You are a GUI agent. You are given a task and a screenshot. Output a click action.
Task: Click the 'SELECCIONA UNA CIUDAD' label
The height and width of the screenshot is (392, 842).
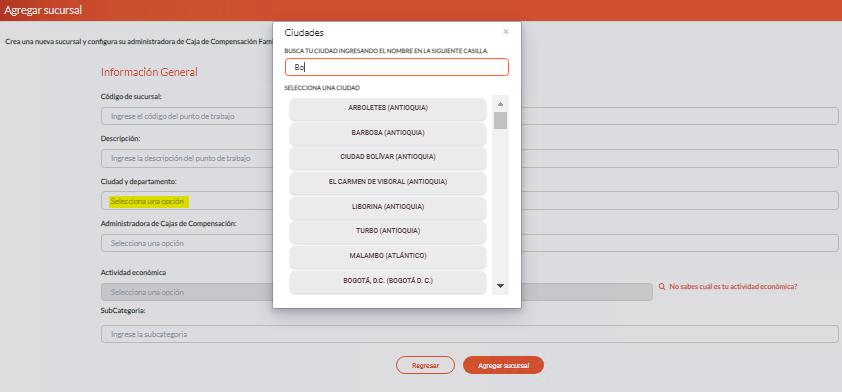(x=322, y=88)
